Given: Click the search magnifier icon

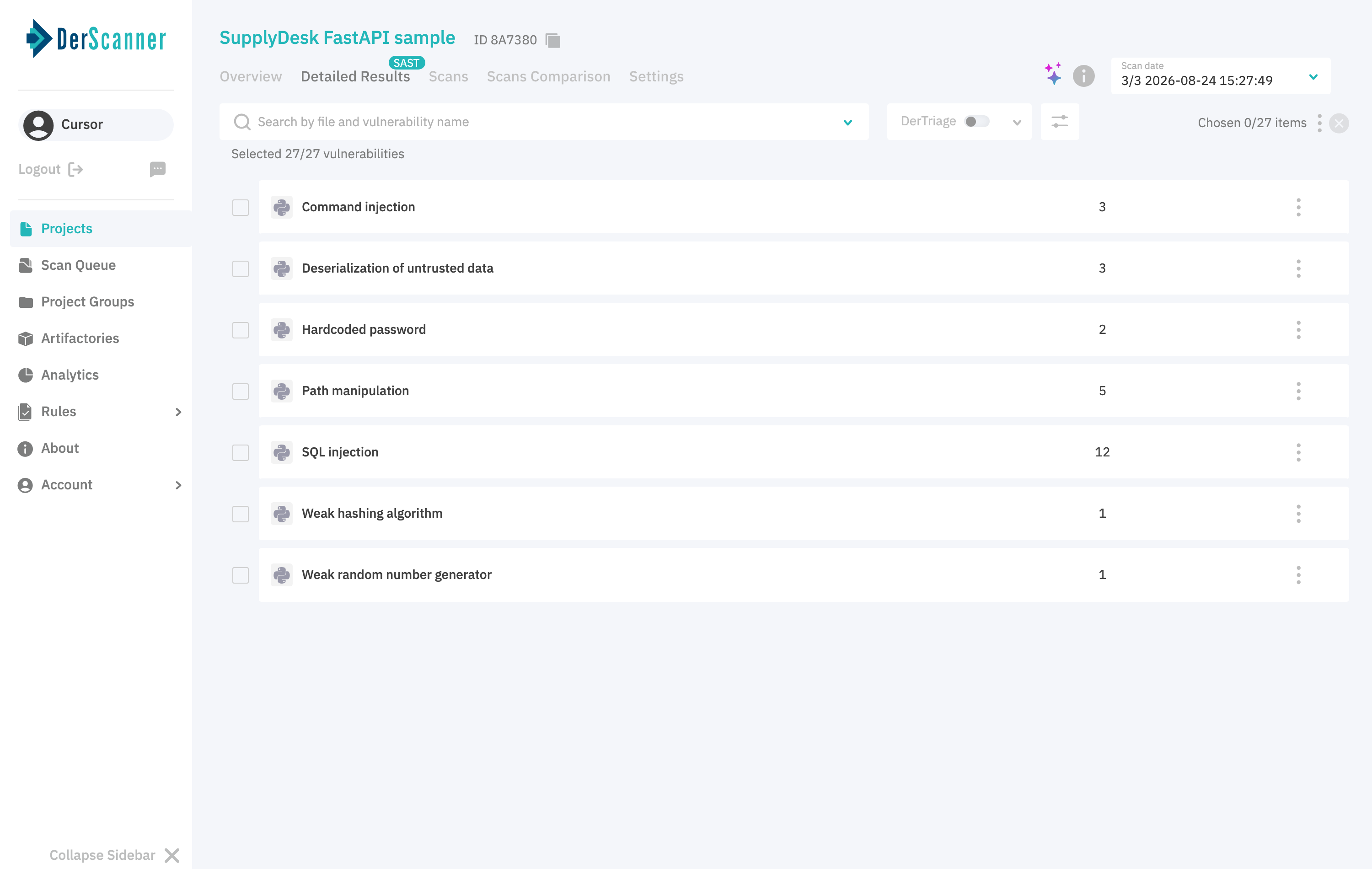Looking at the screenshot, I should tap(242, 122).
